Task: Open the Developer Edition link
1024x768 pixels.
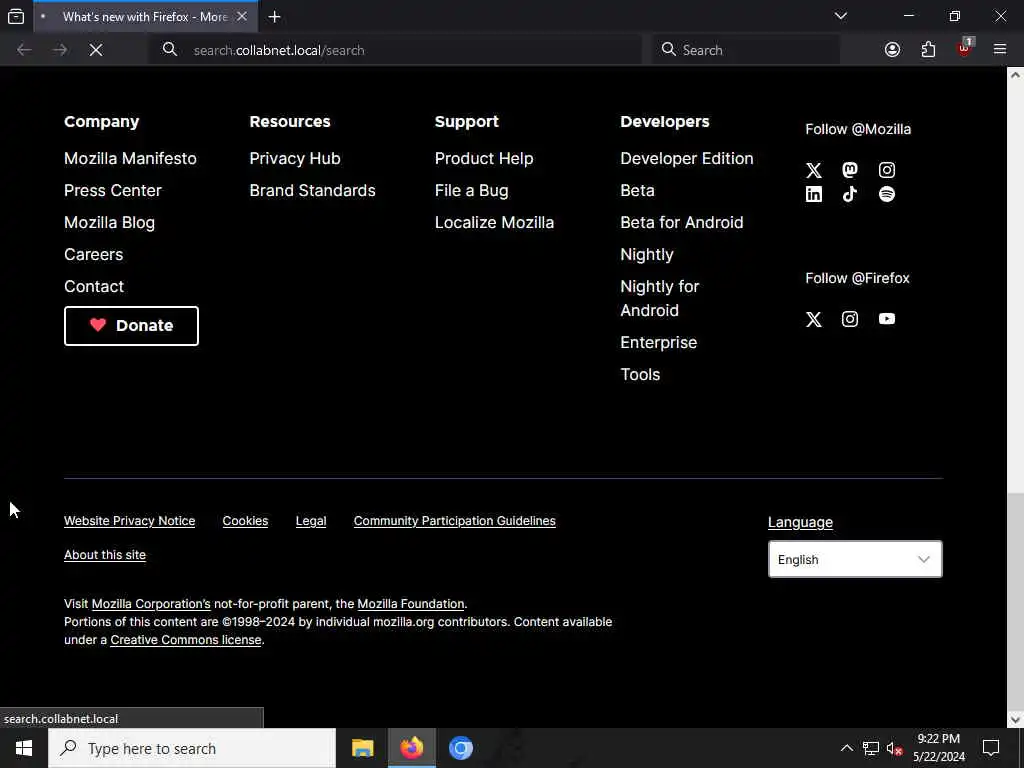Action: pos(686,159)
